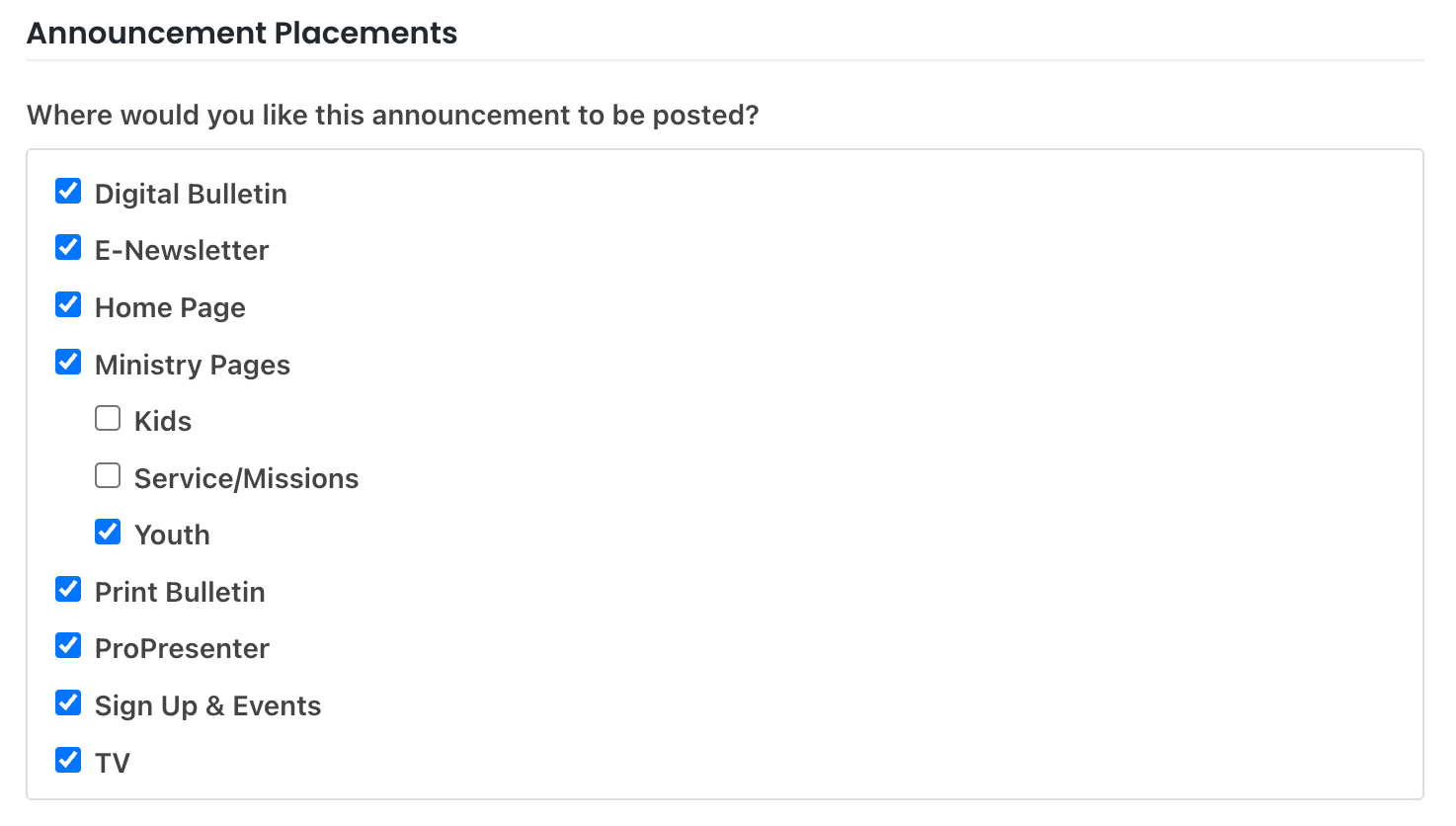Uncheck the Youth checkbox
Viewport: 1456px width, 826px height.
point(108,532)
